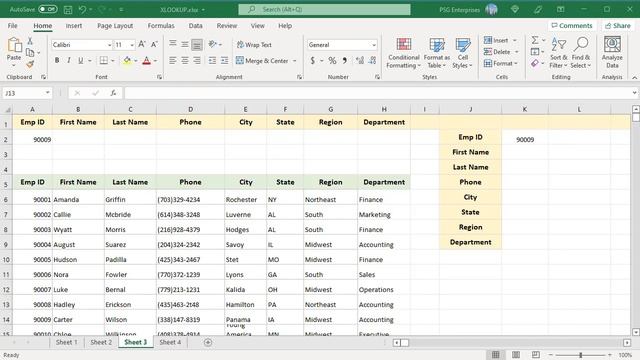Click the Paste clipboard icon
The image size is (640, 360).
14,45
